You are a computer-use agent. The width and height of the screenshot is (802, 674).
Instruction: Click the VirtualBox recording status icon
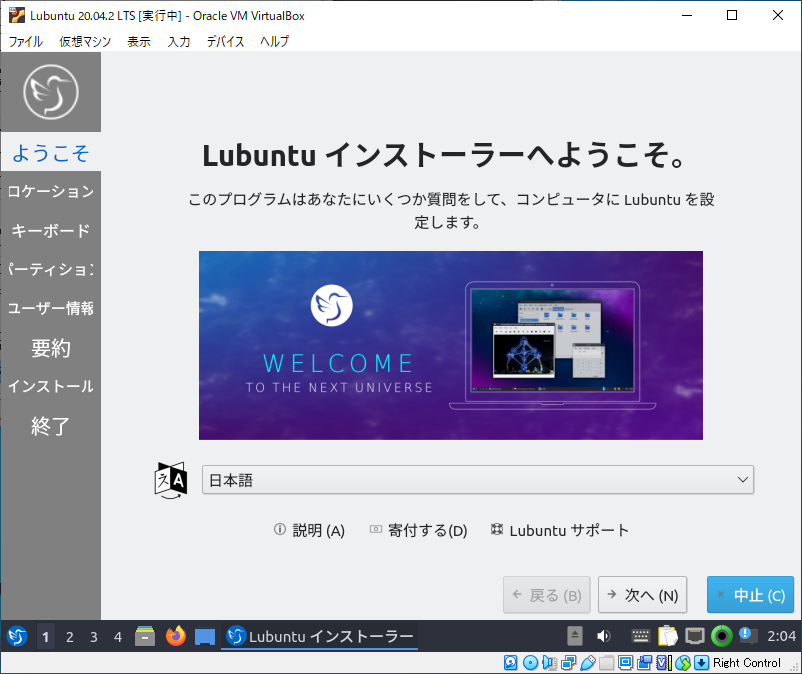[644, 663]
